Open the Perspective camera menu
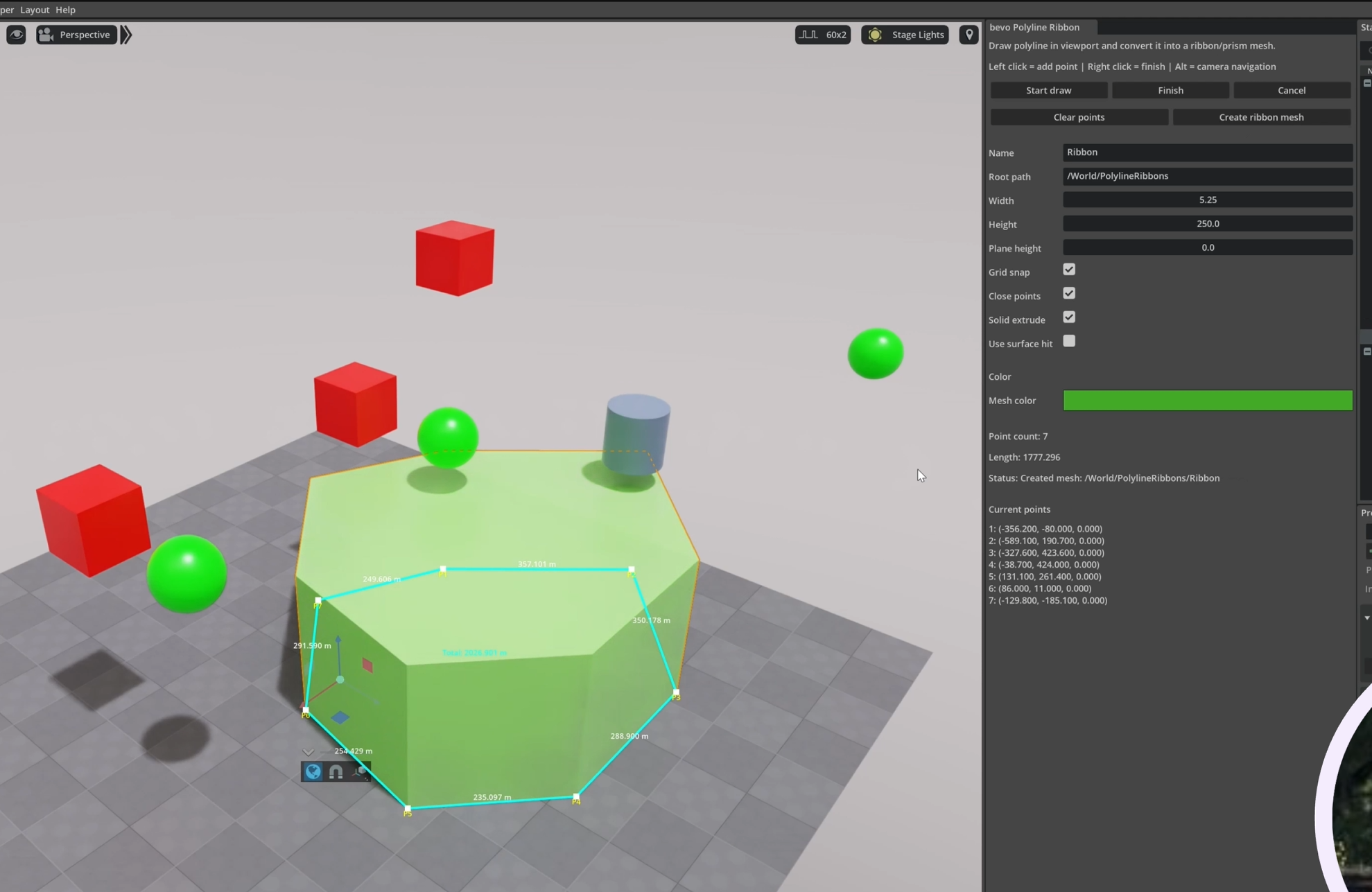1372x892 pixels. click(76, 35)
